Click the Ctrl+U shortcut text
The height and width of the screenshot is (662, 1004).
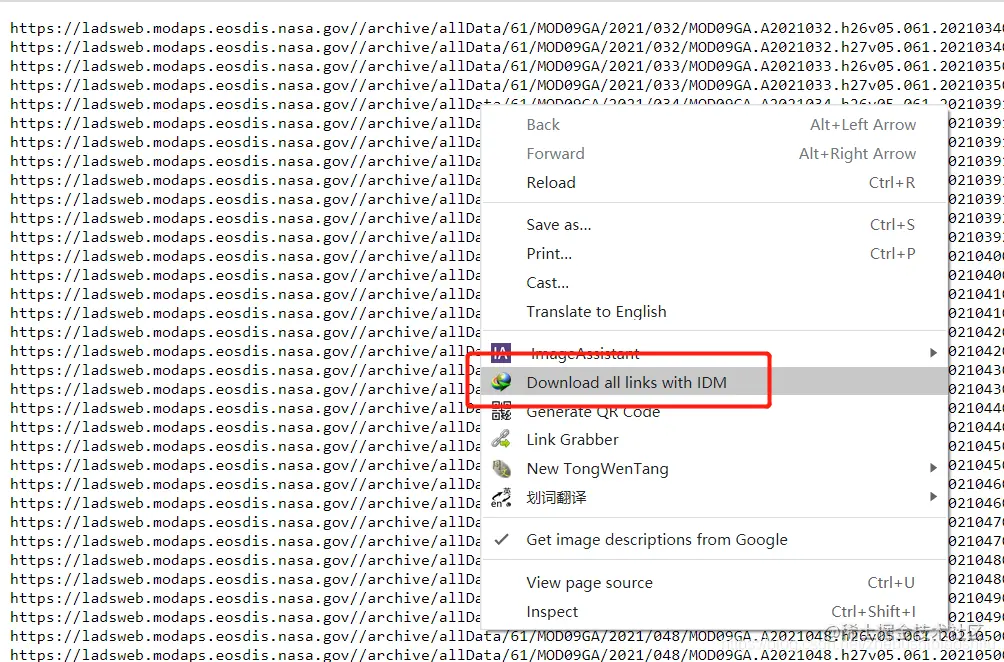click(x=891, y=583)
